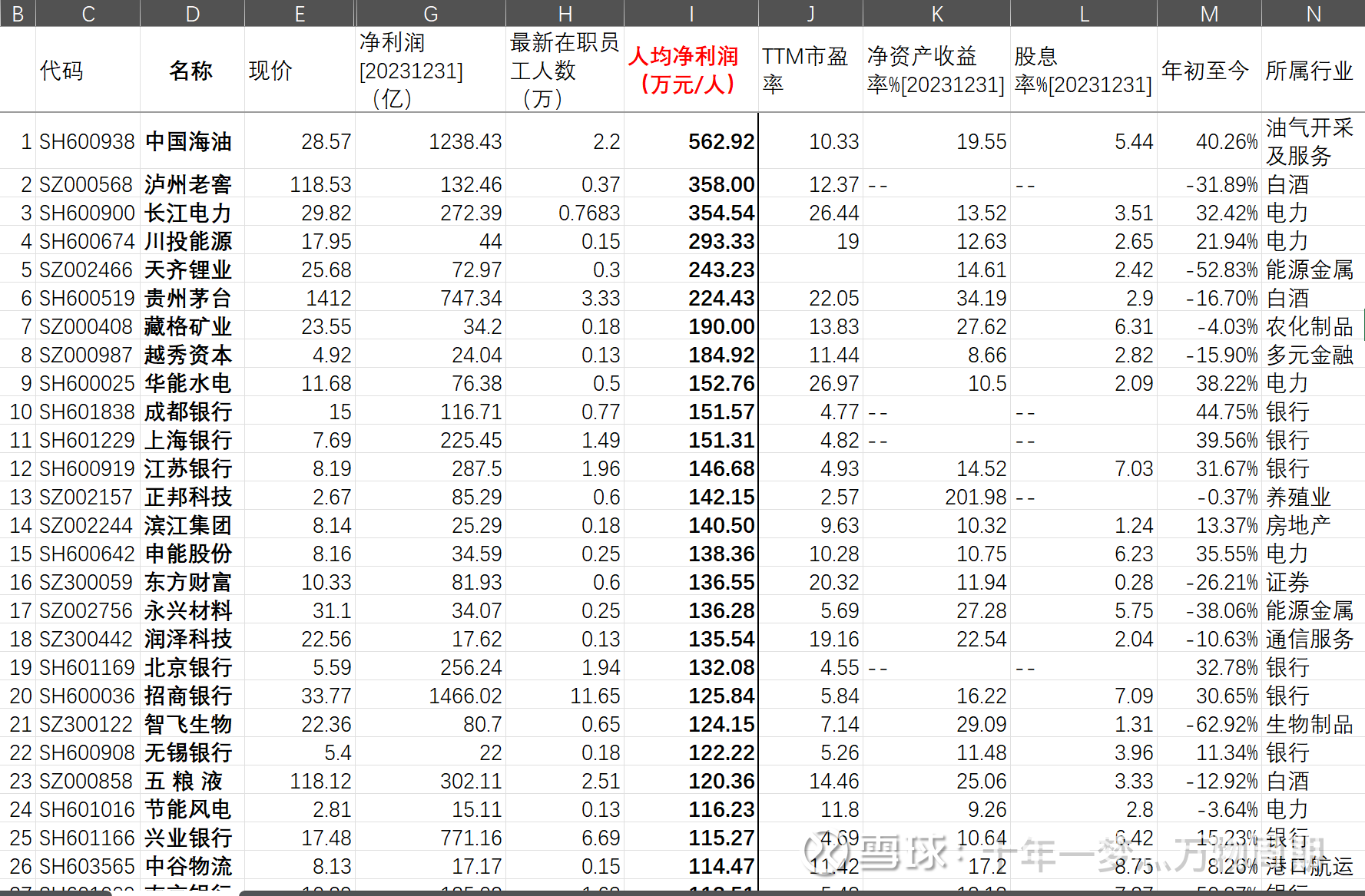
Task: Select row number 1 for 中国海油
Action: [25, 141]
